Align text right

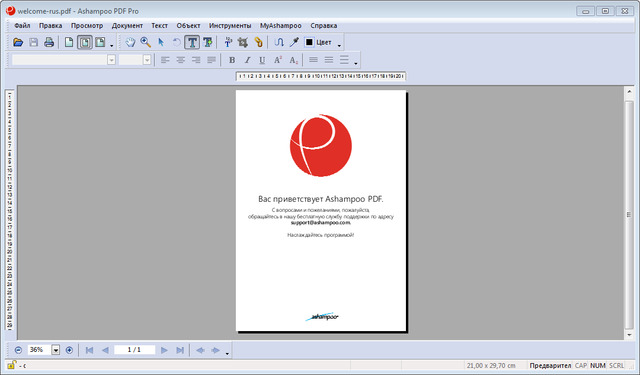196,60
